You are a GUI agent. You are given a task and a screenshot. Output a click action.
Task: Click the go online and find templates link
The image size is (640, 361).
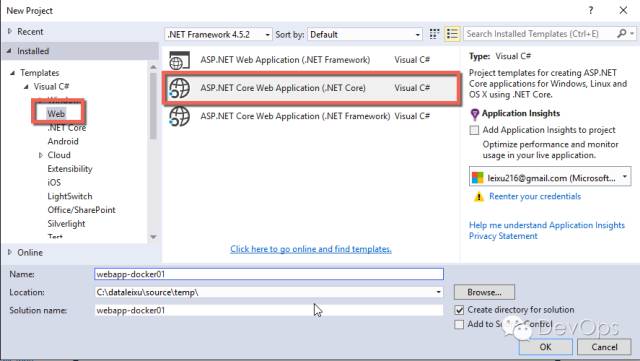pyautogui.click(x=311, y=249)
